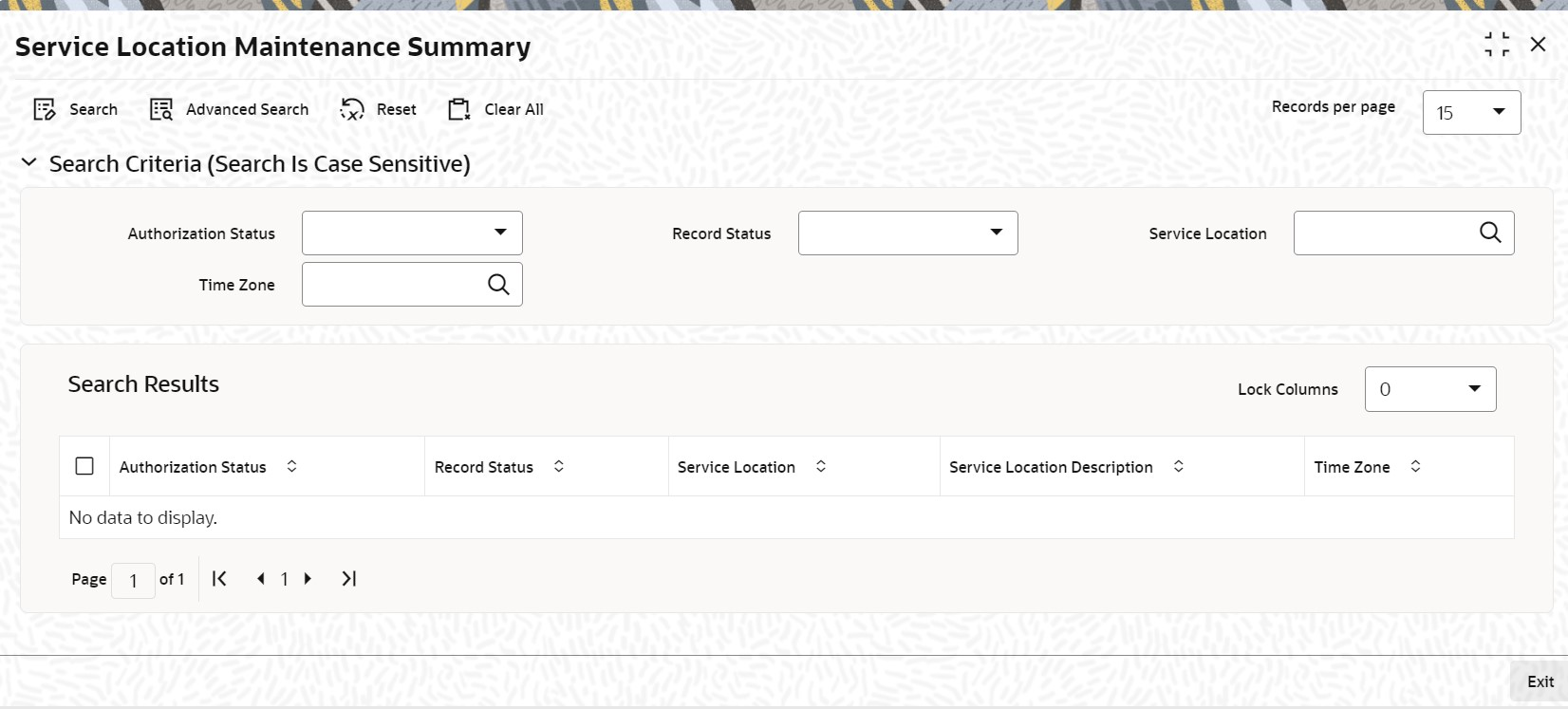Go to the next results page
The width and height of the screenshot is (1568, 709).
click(x=308, y=579)
